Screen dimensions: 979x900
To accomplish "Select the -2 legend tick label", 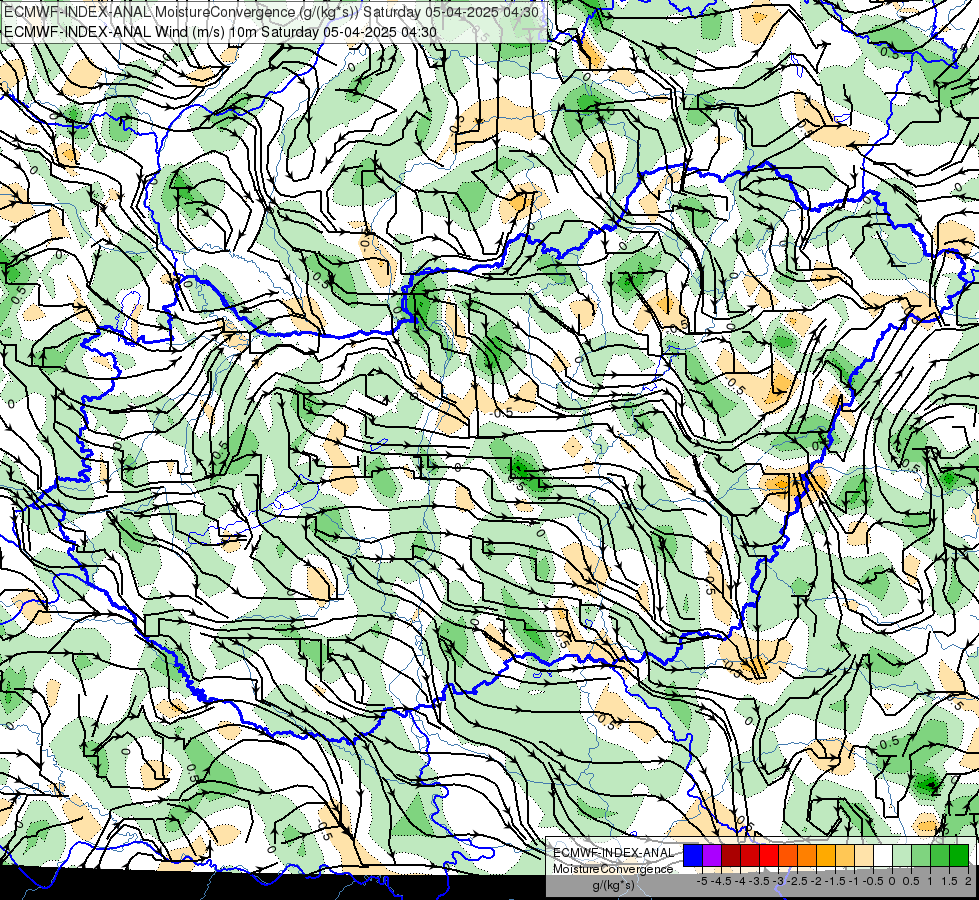I will (x=817, y=881).
